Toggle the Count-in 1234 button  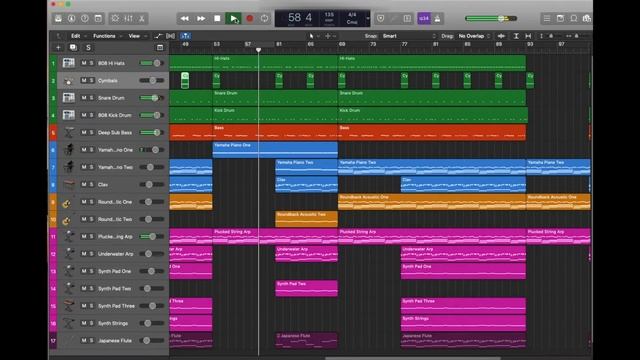point(424,18)
